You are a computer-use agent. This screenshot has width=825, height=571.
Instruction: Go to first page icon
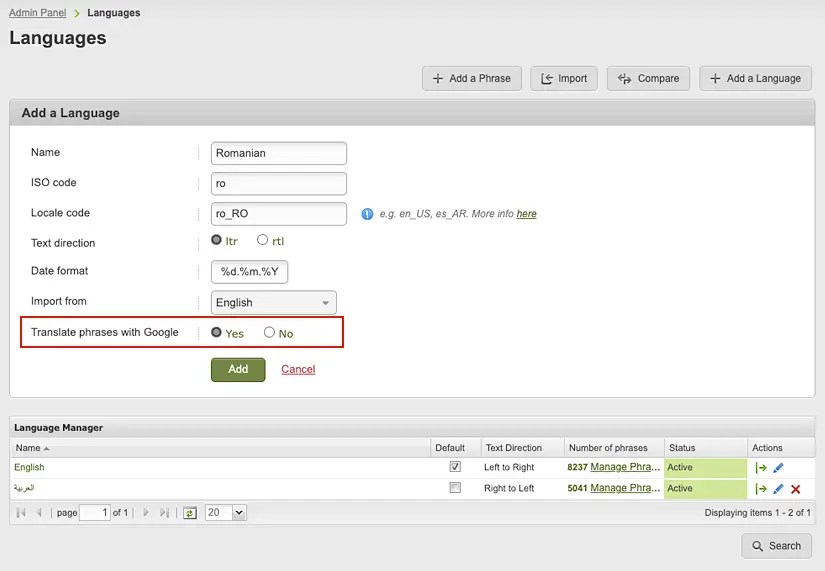[x=21, y=512]
